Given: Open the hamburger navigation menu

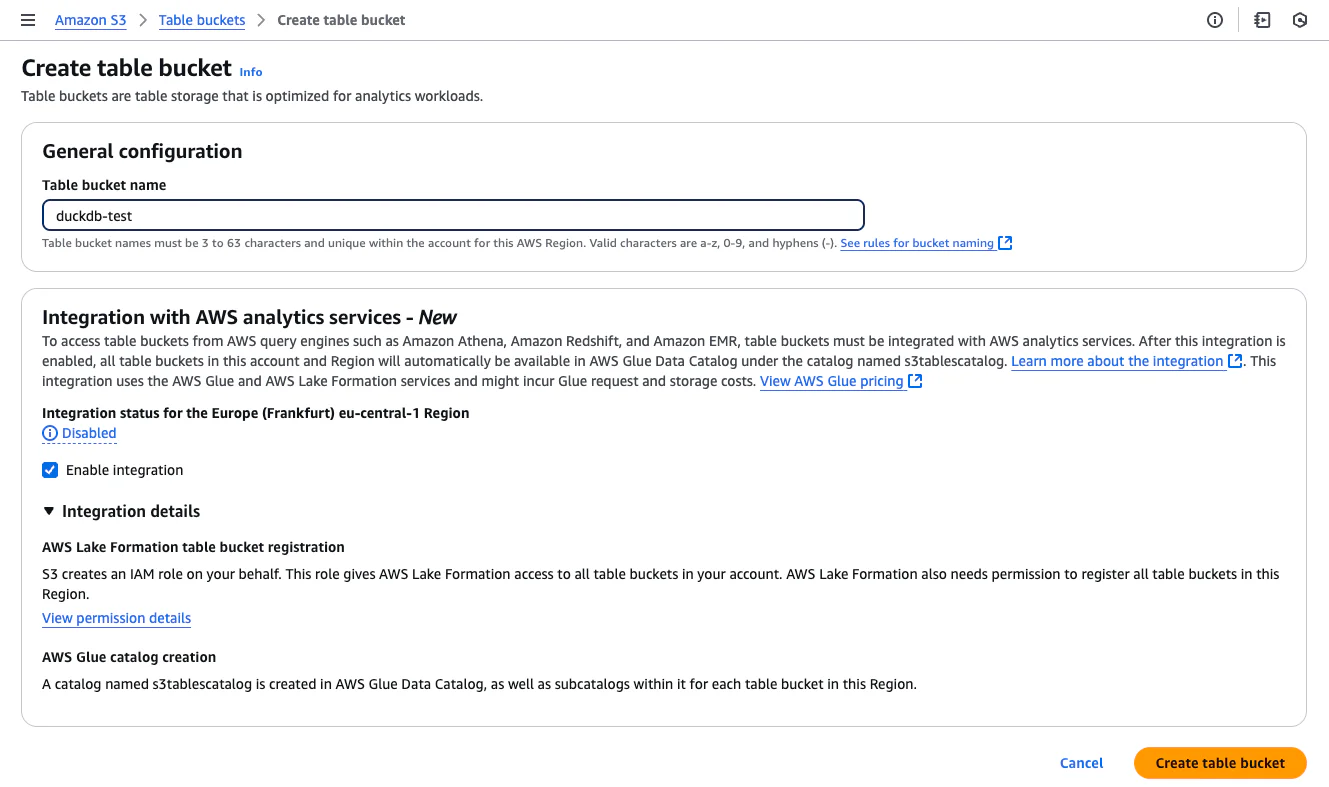Looking at the screenshot, I should [28, 20].
